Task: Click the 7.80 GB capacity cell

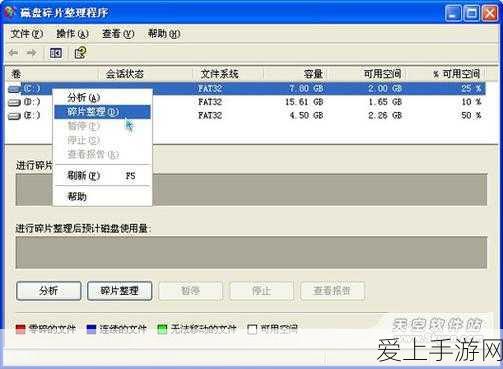Action: pos(307,88)
